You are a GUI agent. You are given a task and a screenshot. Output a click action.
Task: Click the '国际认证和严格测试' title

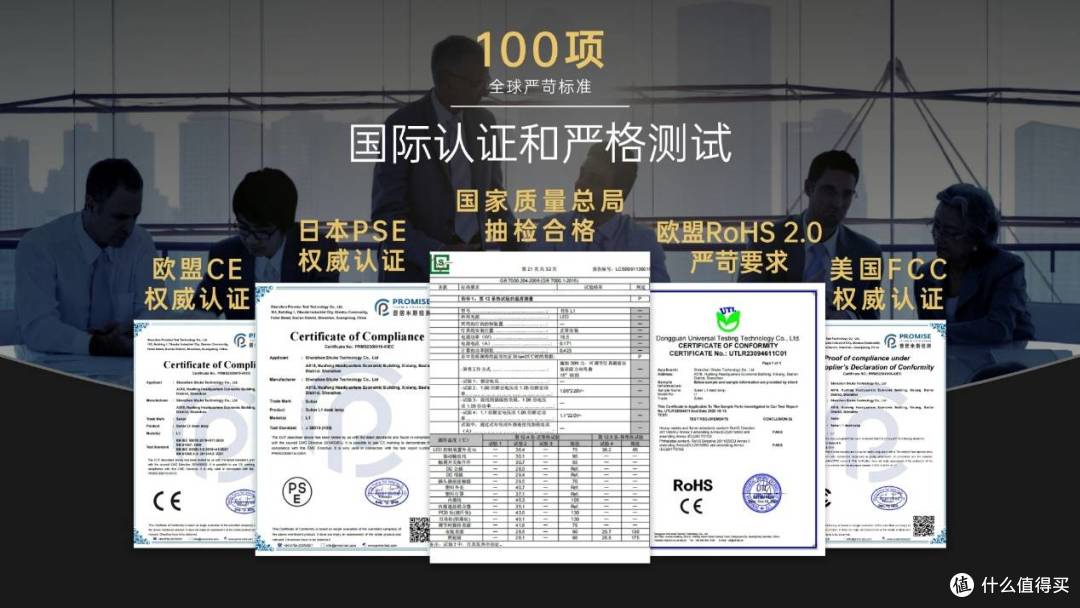pyautogui.click(x=540, y=143)
